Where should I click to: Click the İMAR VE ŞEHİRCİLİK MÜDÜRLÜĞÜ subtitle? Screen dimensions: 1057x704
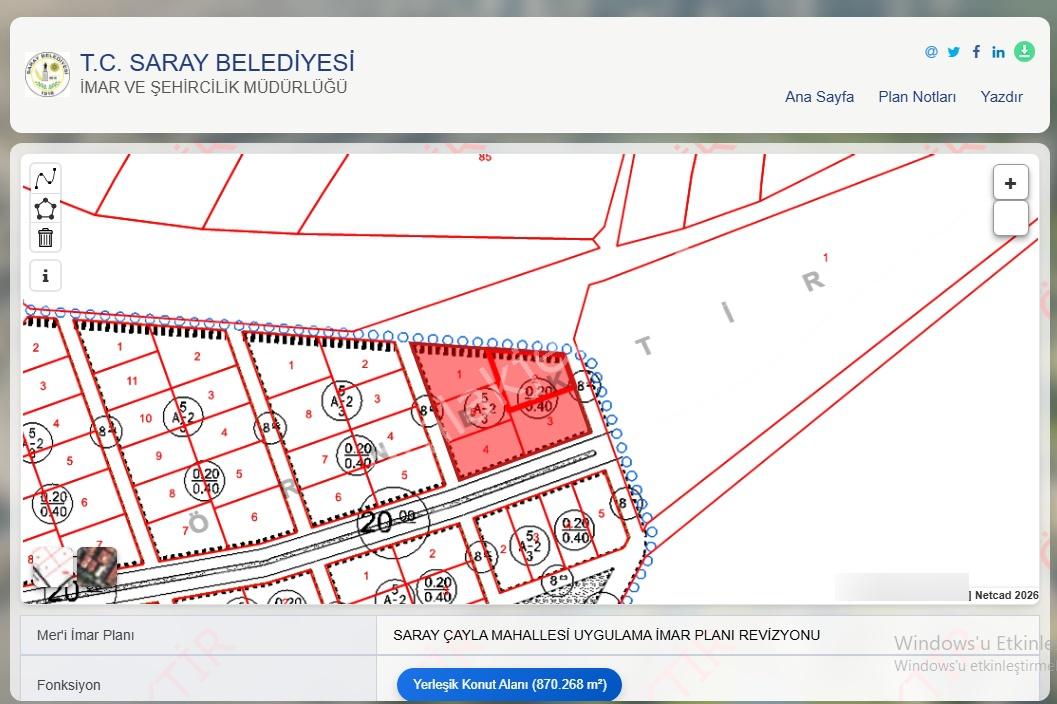coord(214,87)
